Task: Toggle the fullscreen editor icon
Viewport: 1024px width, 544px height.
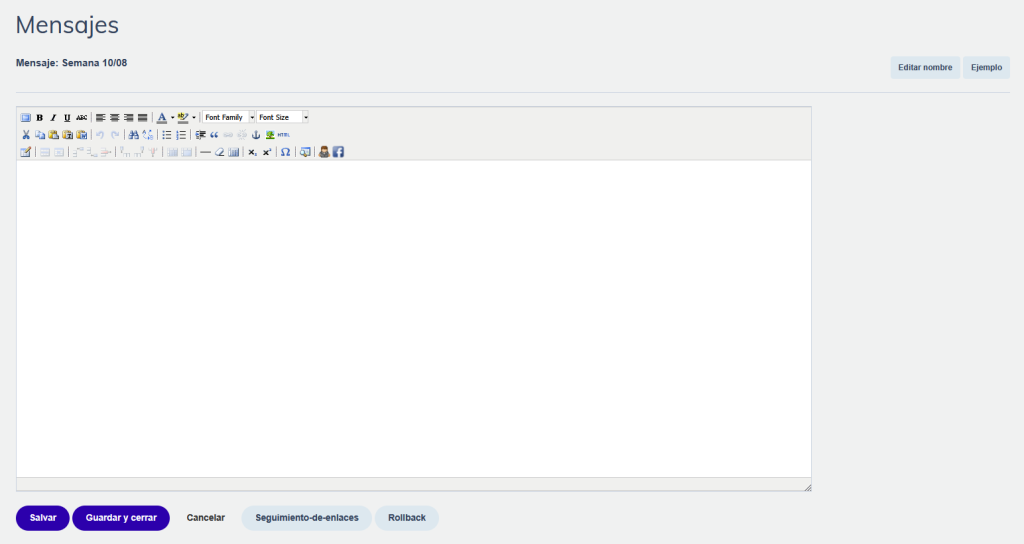Action: tap(25, 118)
